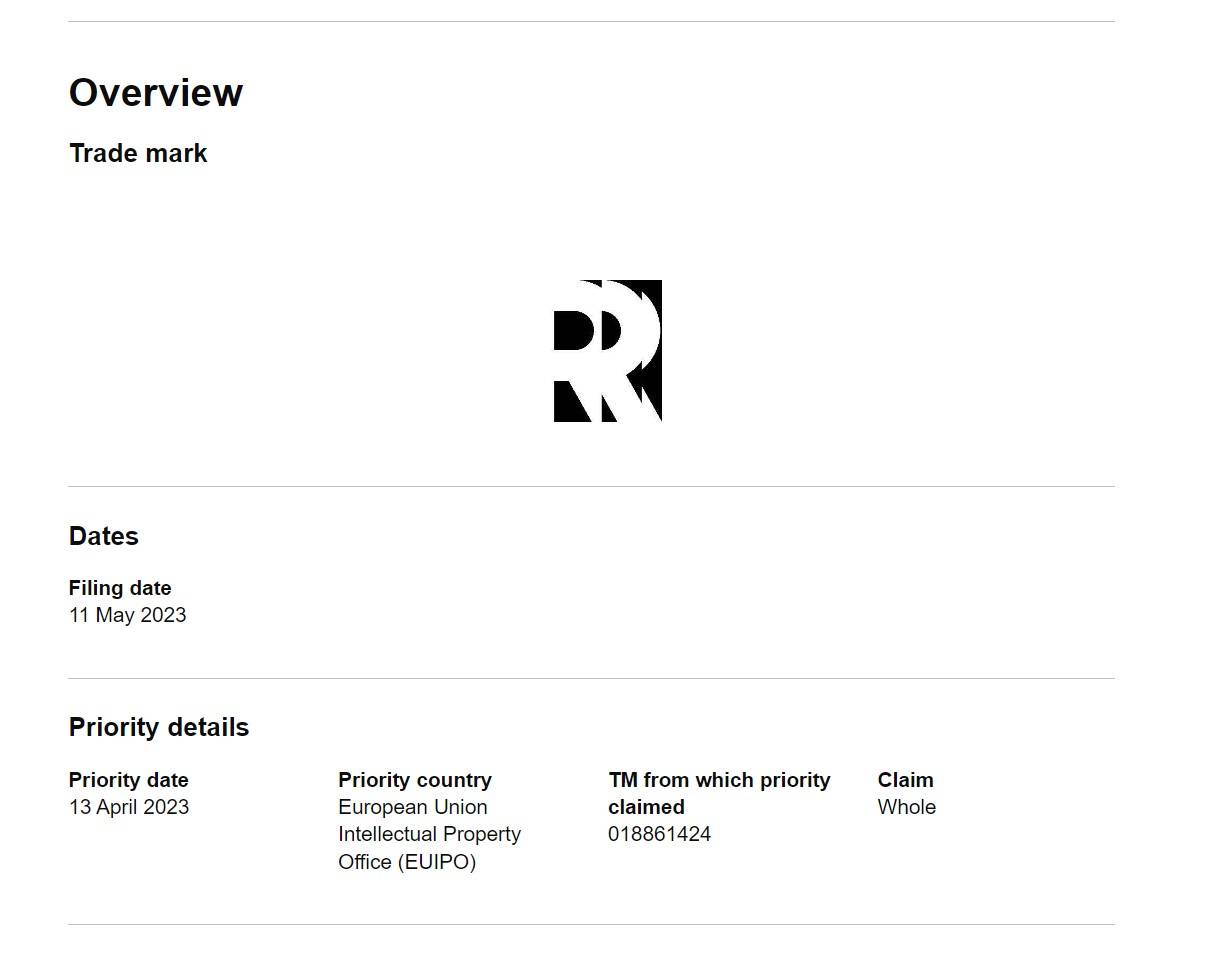The width and height of the screenshot is (1218, 968).
Task: Click the RR trade mark logo image
Action: pos(608,351)
